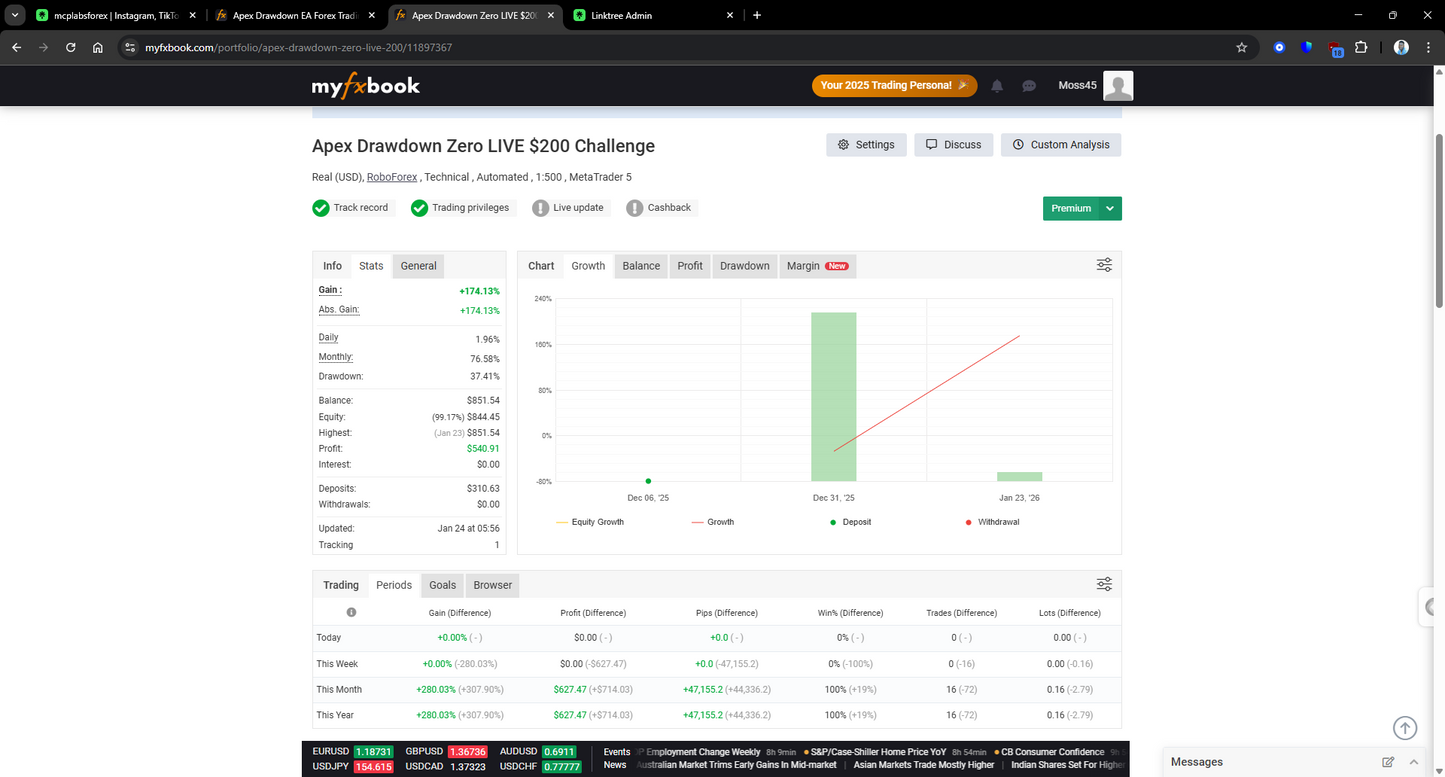Screen dimensions: 1445x777
Task: Collapse the Messages panel chevron
Action: click(1413, 761)
